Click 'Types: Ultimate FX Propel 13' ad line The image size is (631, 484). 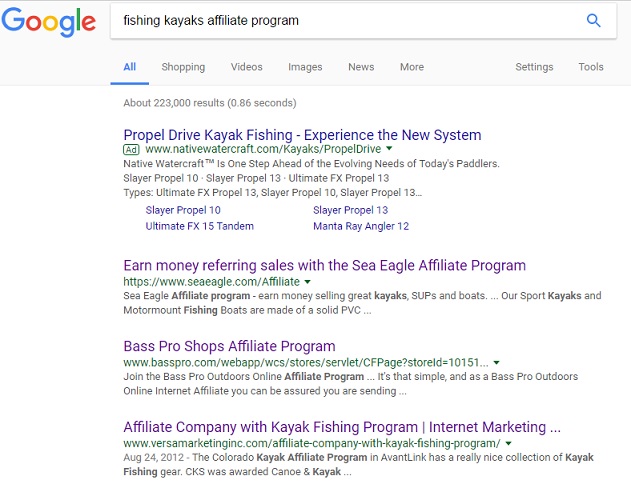[x=272, y=193]
